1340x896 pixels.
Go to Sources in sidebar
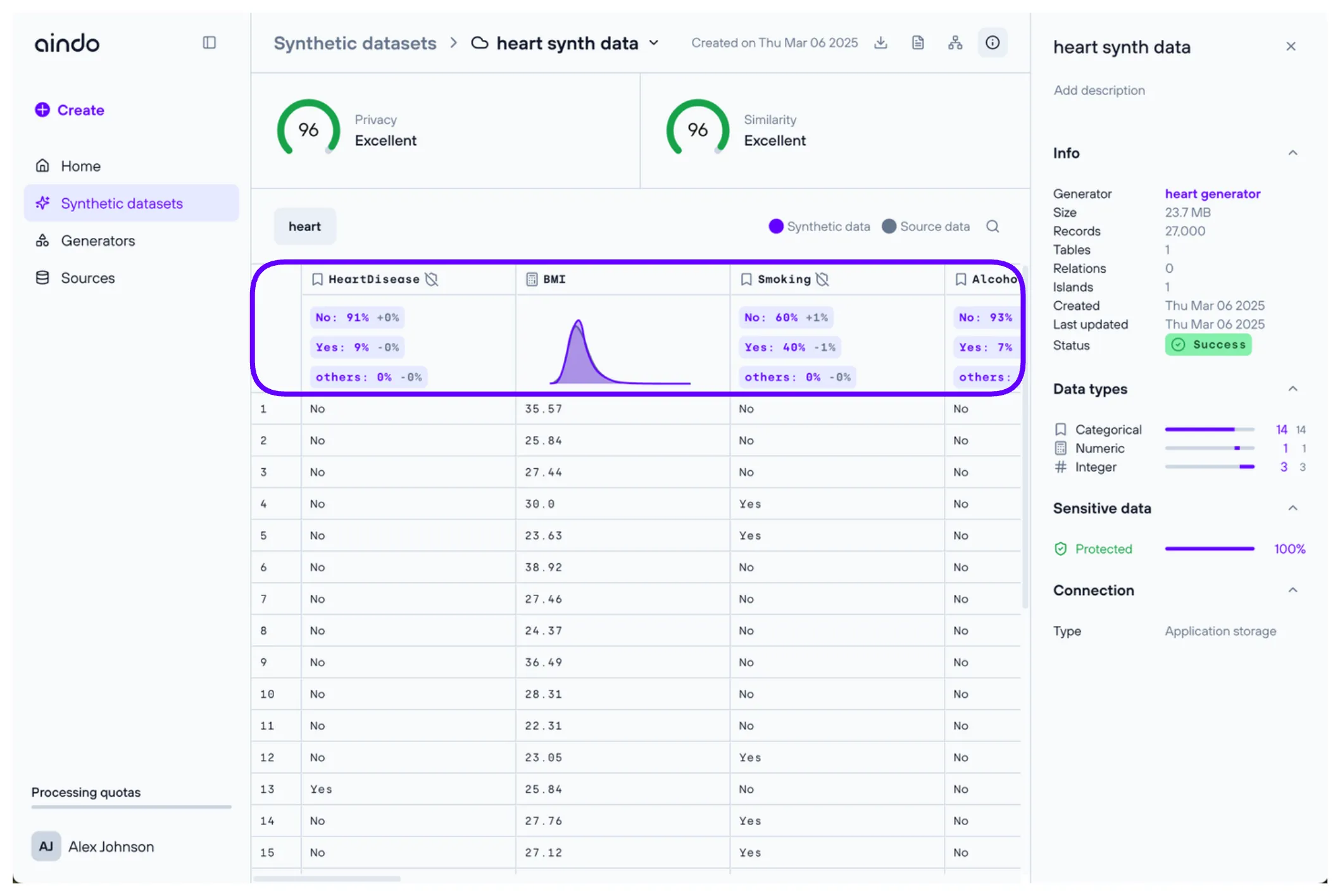tap(87, 278)
